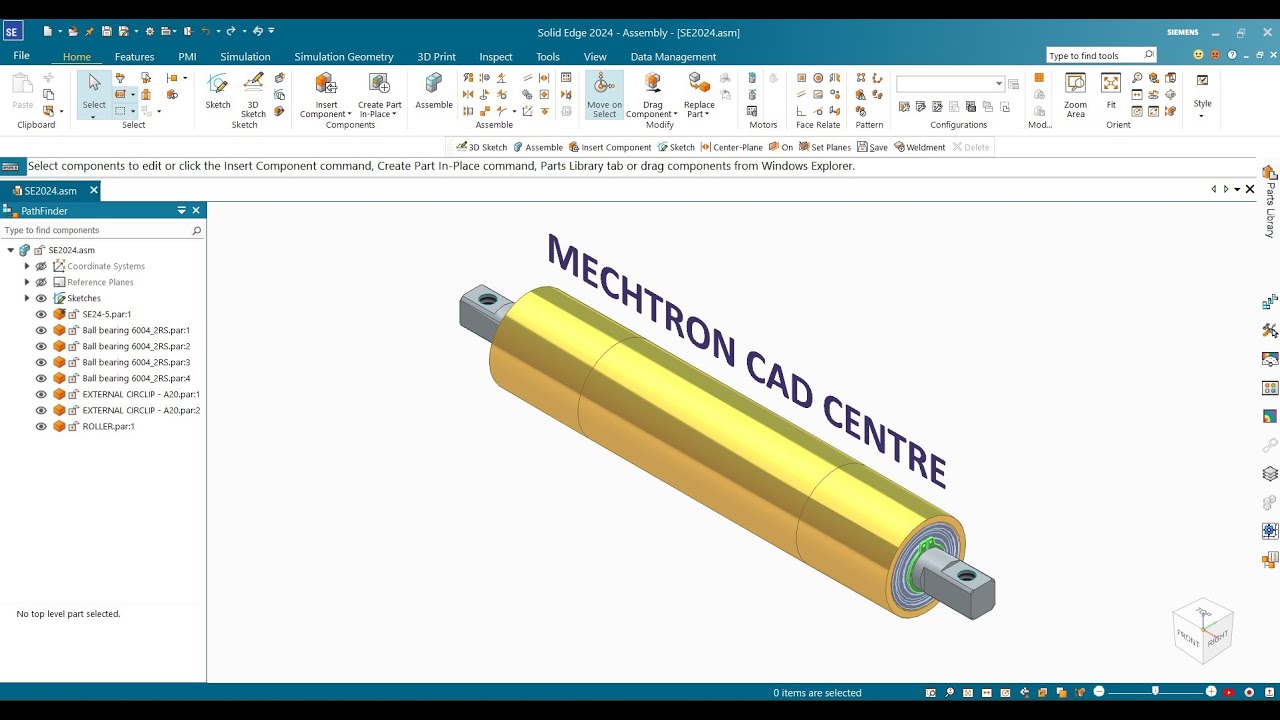This screenshot has width=1280, height=720.
Task: Click the Assemble command in the ribbon
Action: (x=434, y=90)
